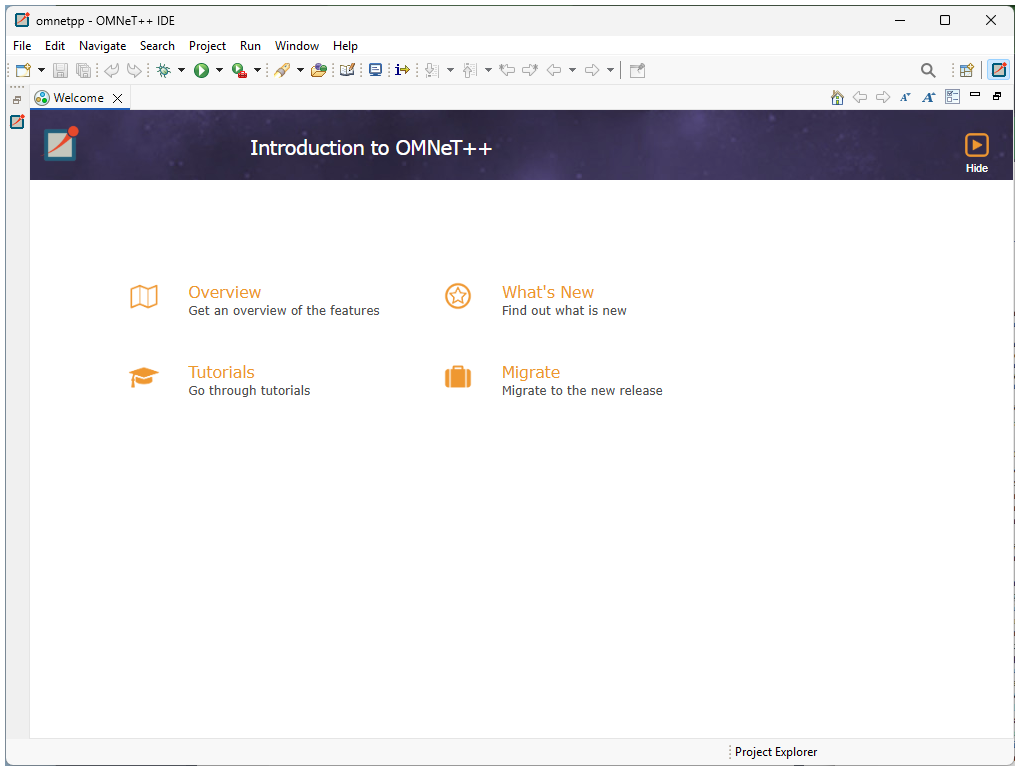Screen dimensions: 1020x771
Task: Click the Previous Annotation icon
Action: point(470,70)
